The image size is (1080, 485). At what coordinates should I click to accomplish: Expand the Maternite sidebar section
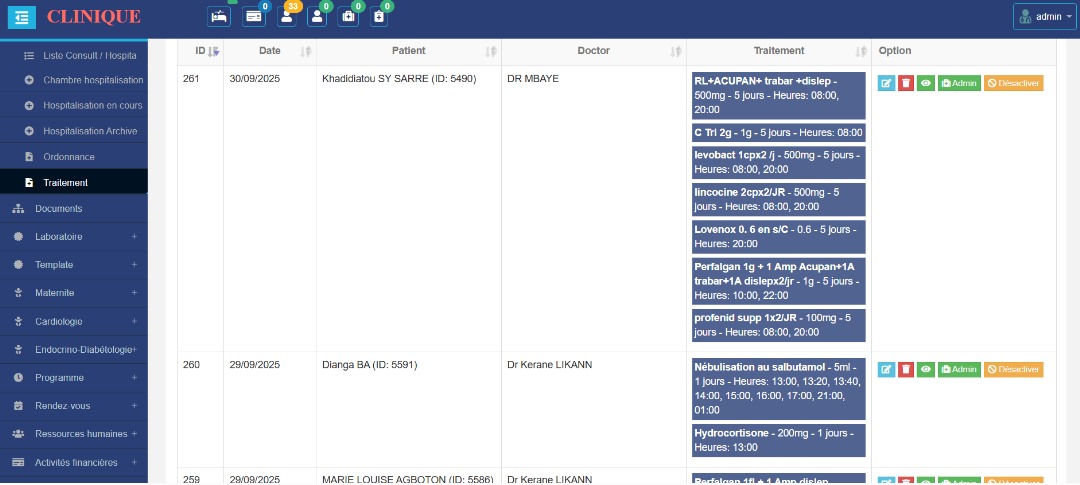(74, 293)
